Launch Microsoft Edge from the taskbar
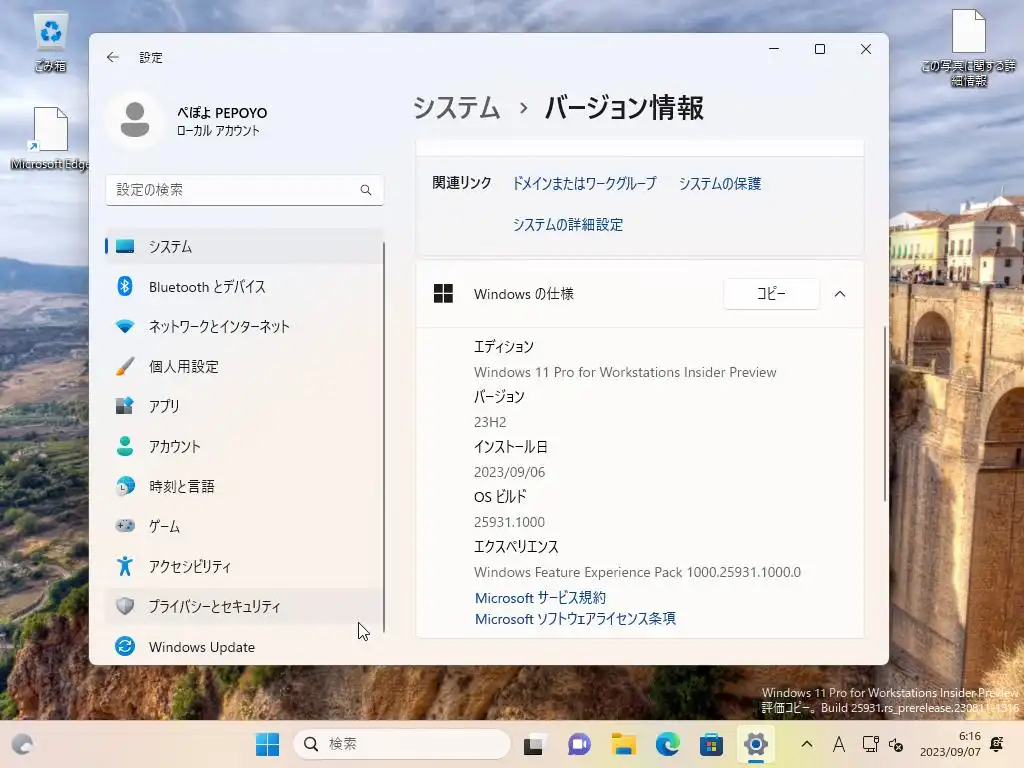This screenshot has height=768, width=1024. [667, 744]
